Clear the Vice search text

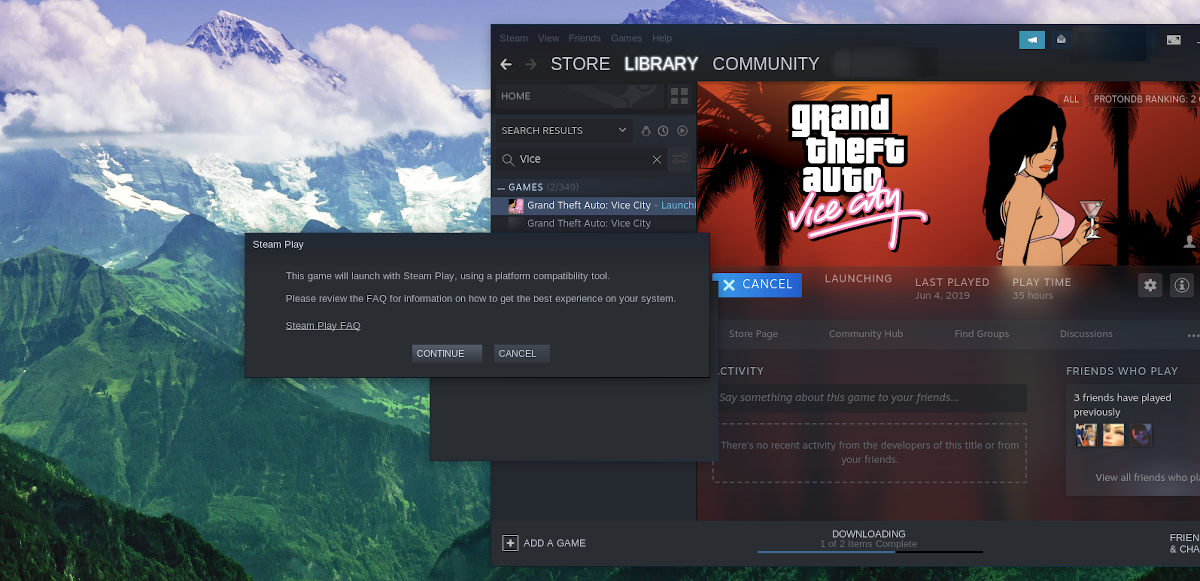657,159
